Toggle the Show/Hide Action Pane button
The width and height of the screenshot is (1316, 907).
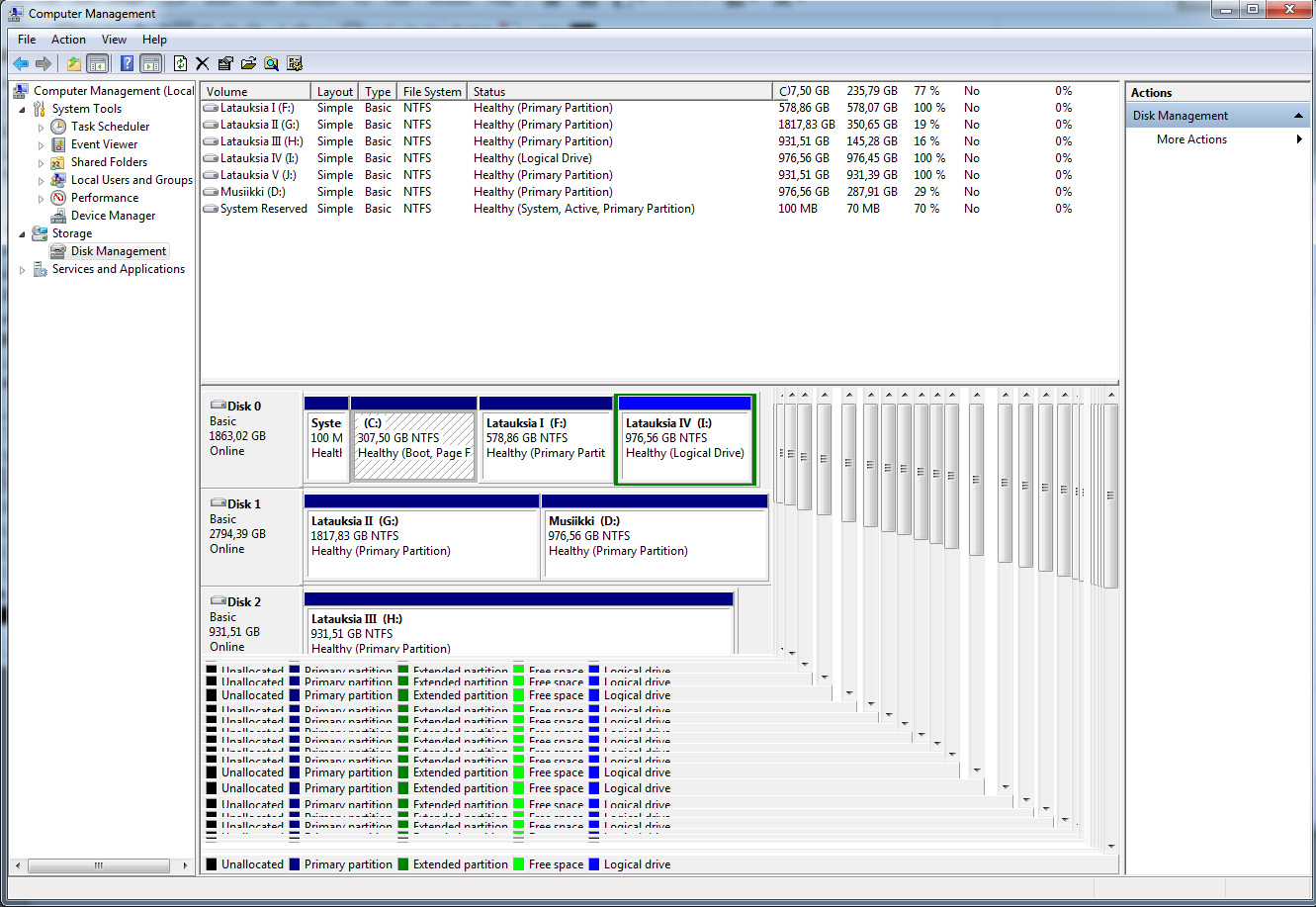click(x=150, y=64)
